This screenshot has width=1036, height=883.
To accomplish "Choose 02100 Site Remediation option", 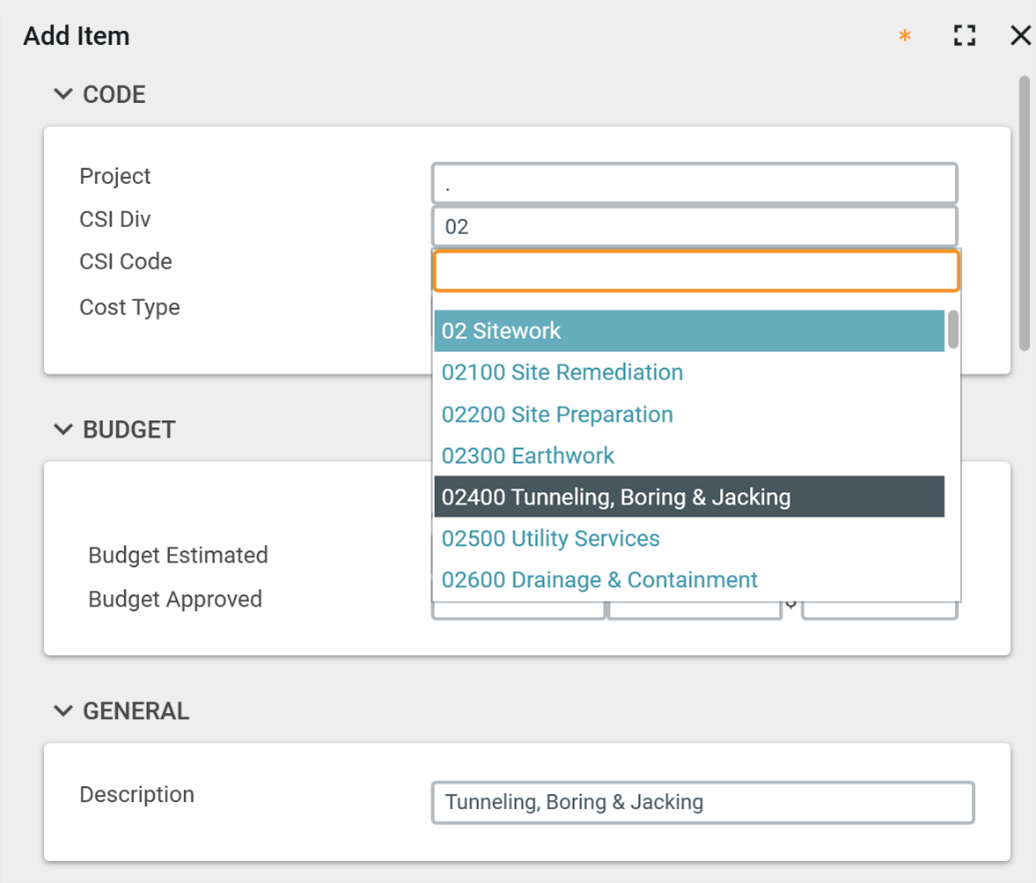I will 562,373.
